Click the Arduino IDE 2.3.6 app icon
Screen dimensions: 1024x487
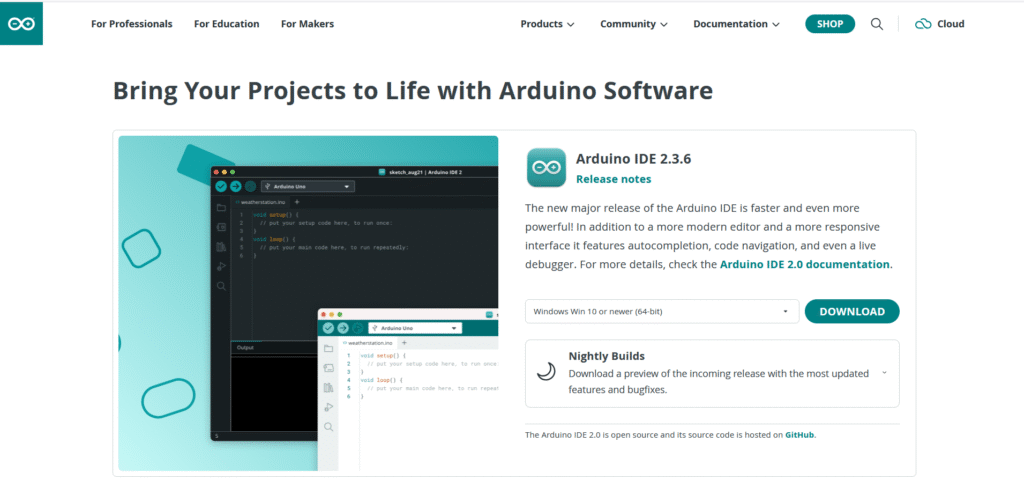(546, 168)
